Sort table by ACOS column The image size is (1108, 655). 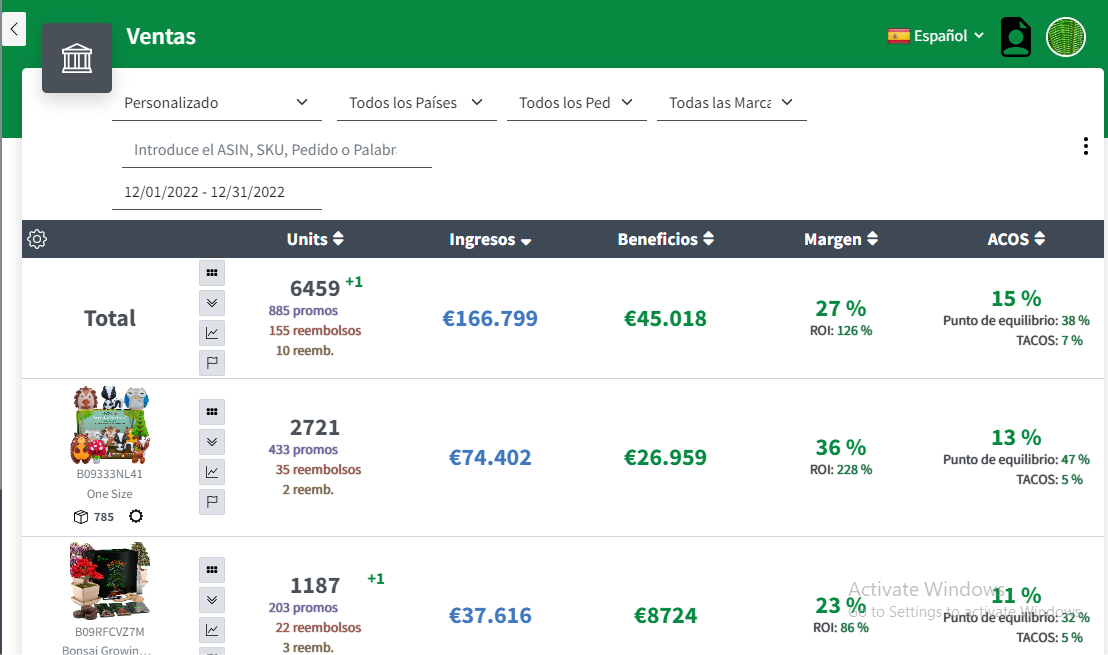pos(1016,239)
